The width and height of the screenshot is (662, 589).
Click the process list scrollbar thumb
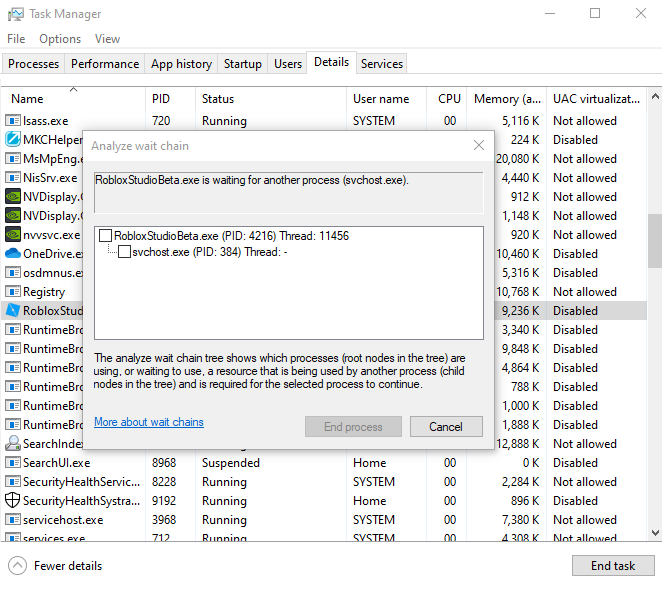(655, 241)
